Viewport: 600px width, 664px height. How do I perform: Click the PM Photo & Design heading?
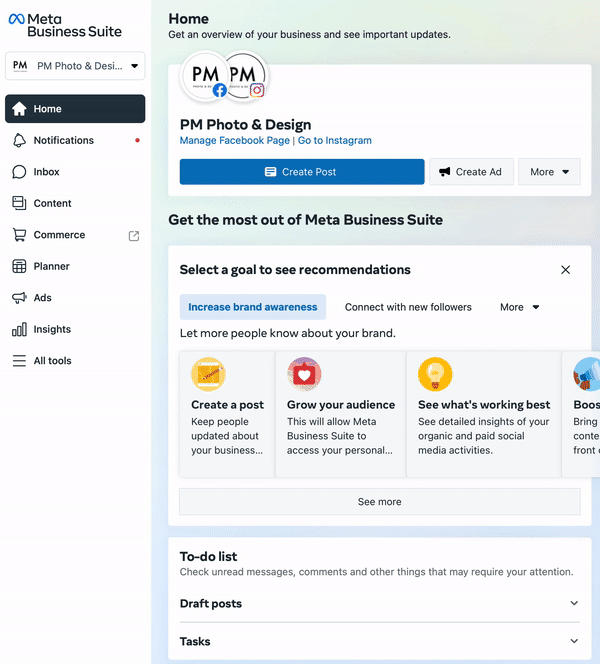point(246,125)
